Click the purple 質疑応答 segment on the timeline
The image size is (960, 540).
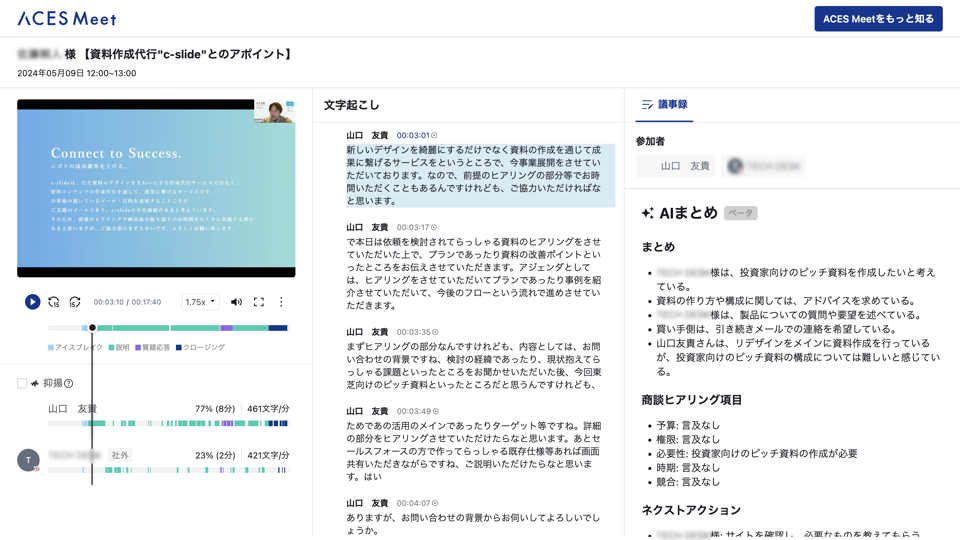coord(227,328)
